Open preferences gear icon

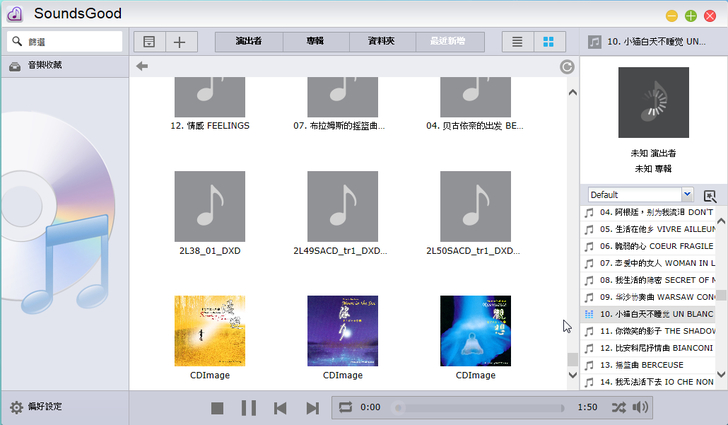16,407
